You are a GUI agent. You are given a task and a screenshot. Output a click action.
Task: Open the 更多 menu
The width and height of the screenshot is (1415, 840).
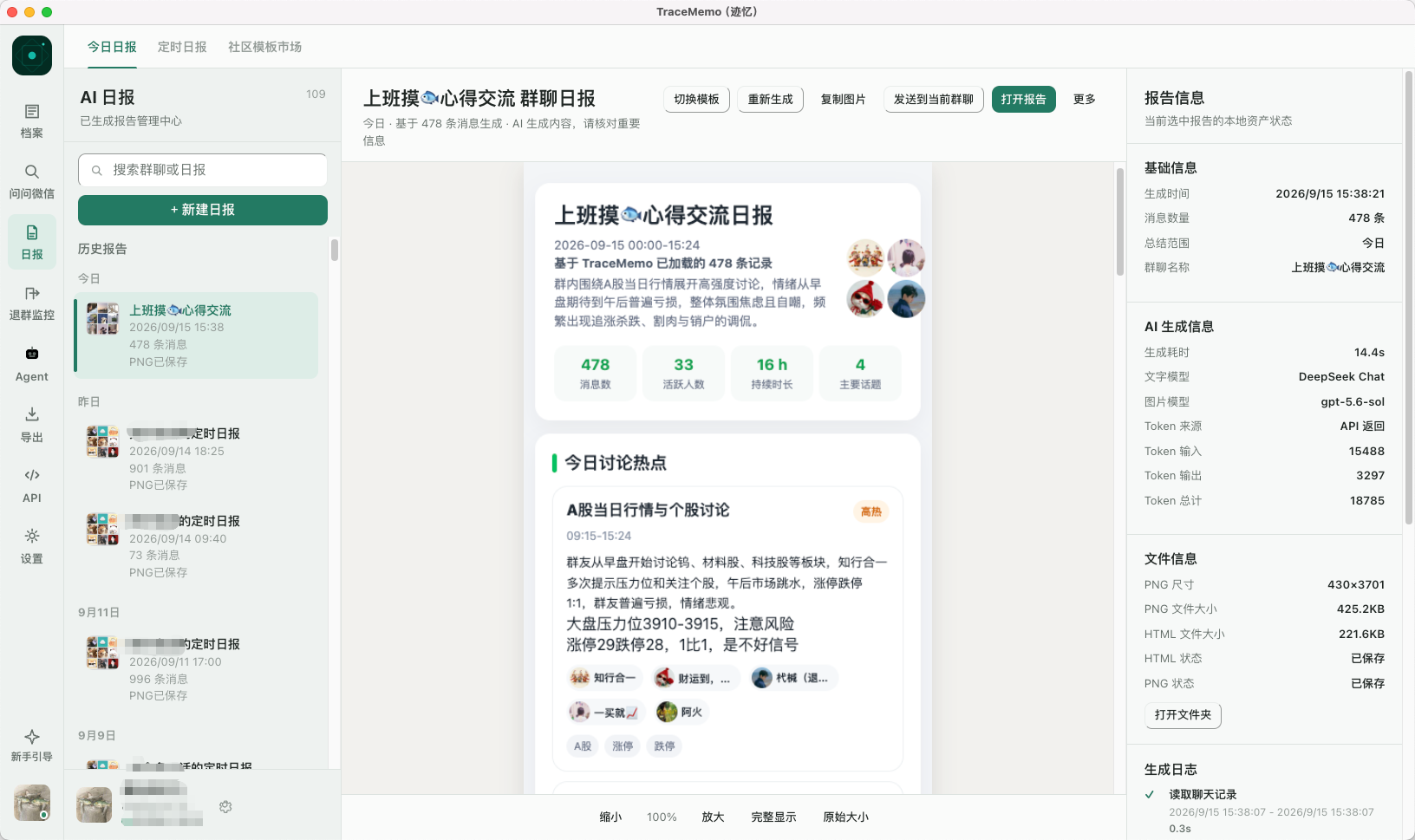tap(1085, 100)
